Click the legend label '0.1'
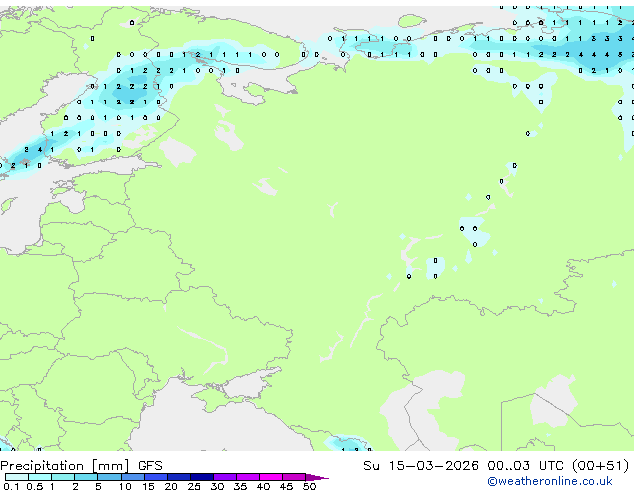The width and height of the screenshot is (634, 490). pyautogui.click(x=11, y=486)
